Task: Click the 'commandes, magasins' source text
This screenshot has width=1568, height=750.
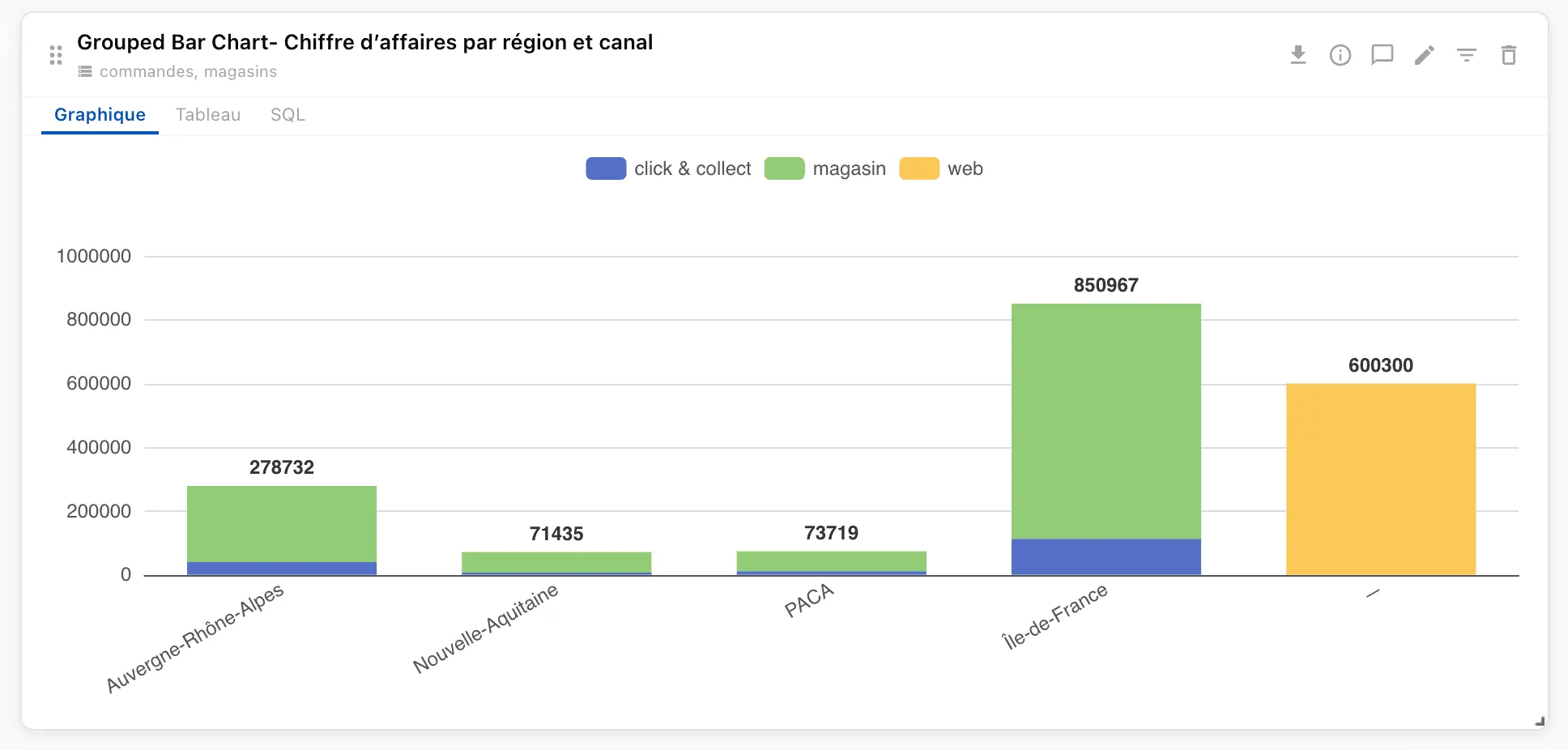Action: (x=188, y=71)
